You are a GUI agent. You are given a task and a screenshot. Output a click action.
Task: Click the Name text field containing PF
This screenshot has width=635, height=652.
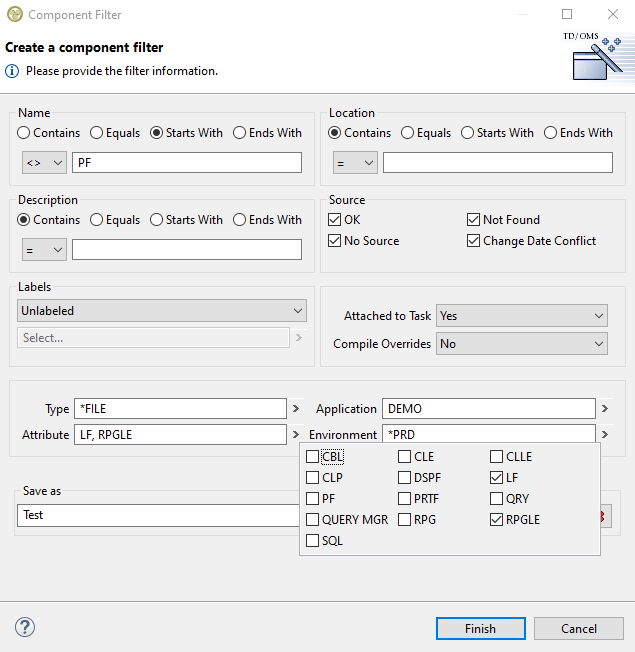pos(187,162)
